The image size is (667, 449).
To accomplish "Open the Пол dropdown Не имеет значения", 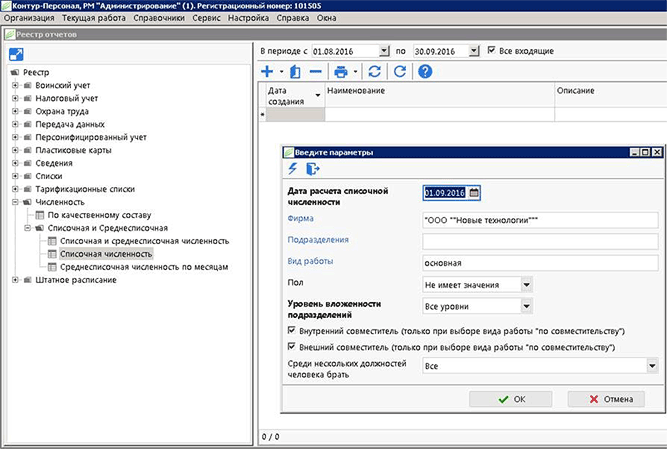I will (526, 284).
